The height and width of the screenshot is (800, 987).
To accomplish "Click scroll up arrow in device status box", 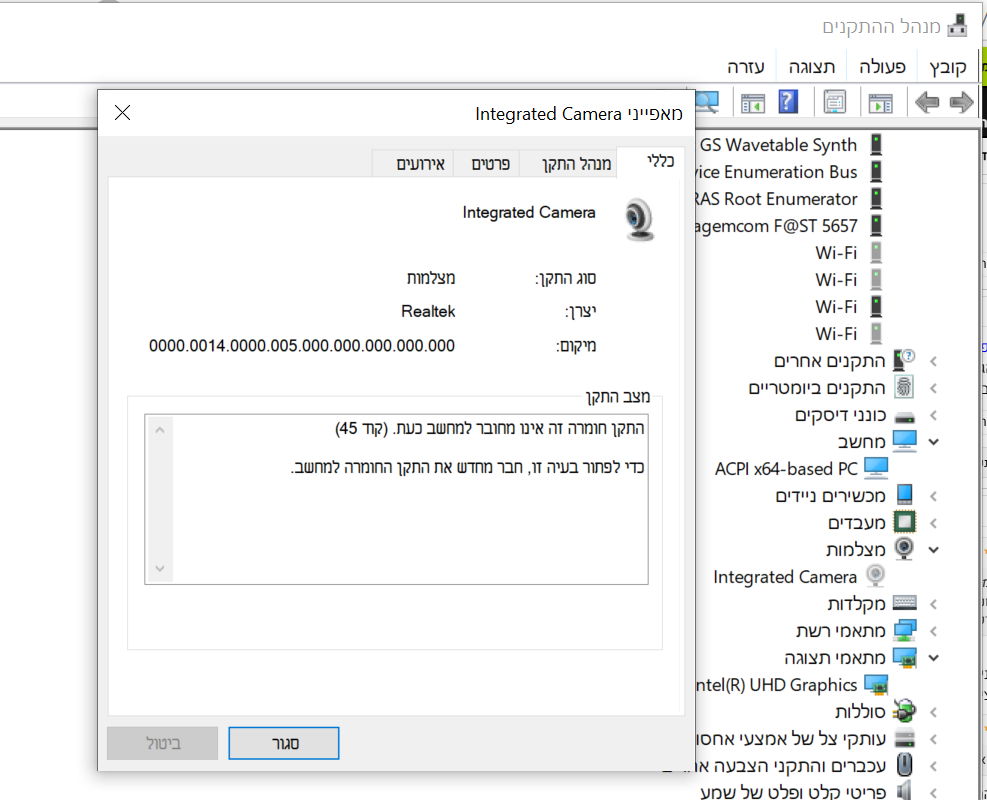I will tap(160, 430).
